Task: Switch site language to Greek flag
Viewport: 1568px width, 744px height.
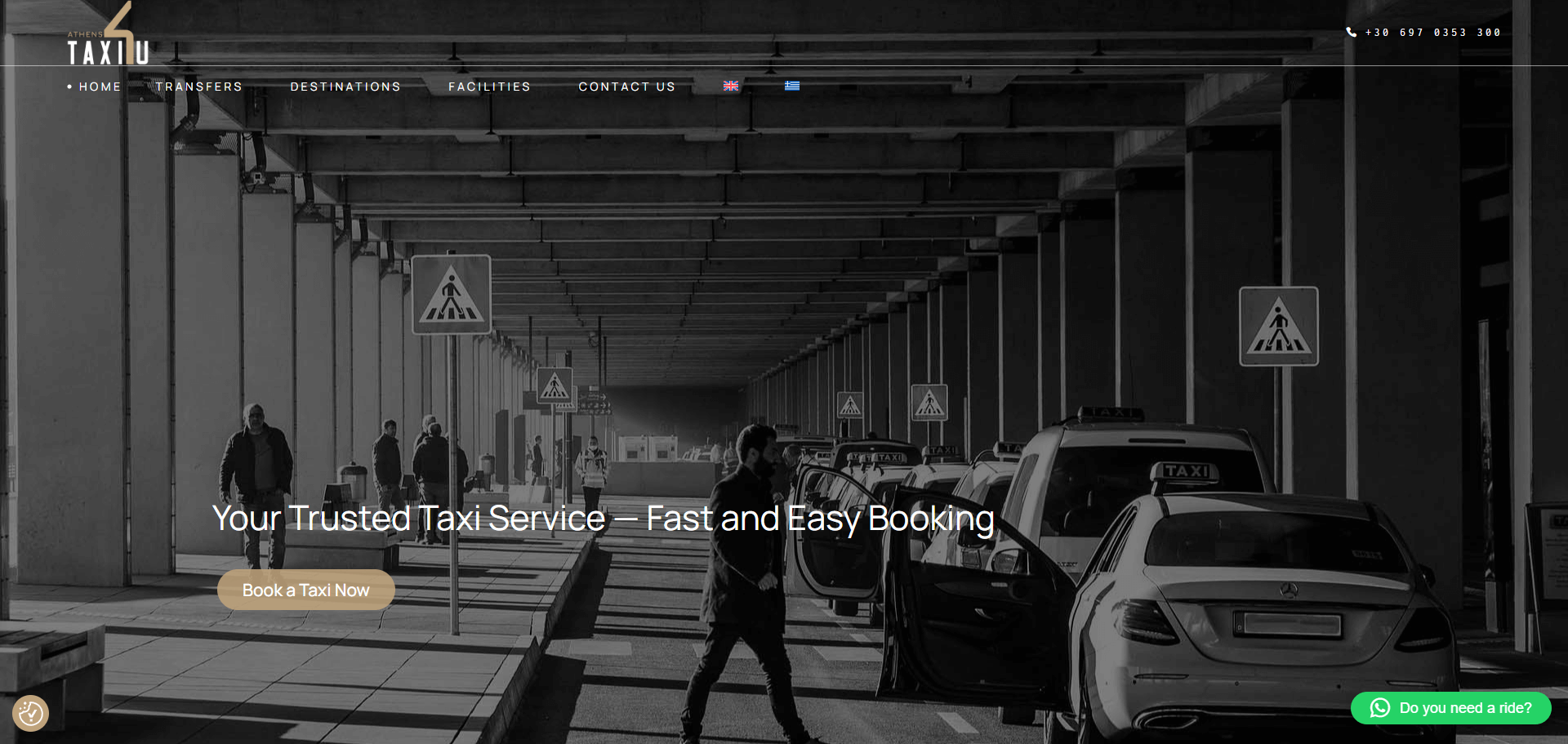Action: (x=792, y=86)
